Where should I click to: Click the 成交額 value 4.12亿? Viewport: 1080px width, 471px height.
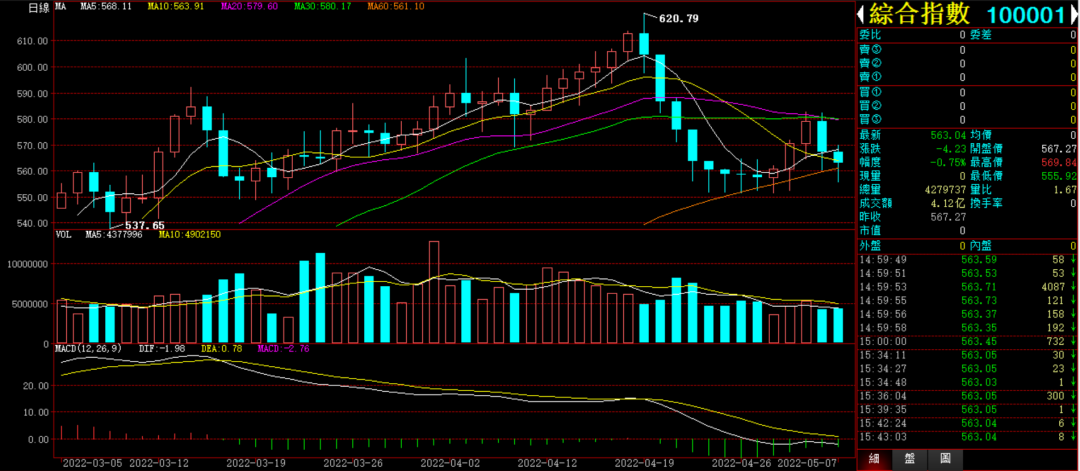(x=948, y=203)
